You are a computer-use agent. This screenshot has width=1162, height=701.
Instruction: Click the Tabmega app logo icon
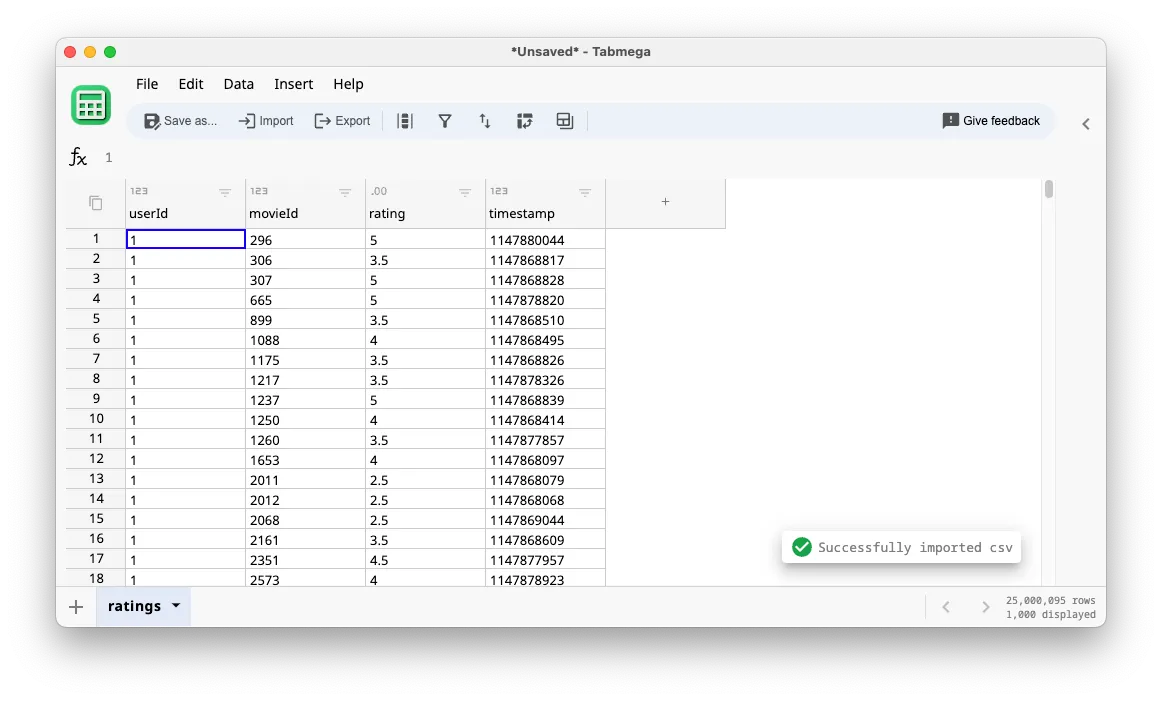click(x=91, y=104)
